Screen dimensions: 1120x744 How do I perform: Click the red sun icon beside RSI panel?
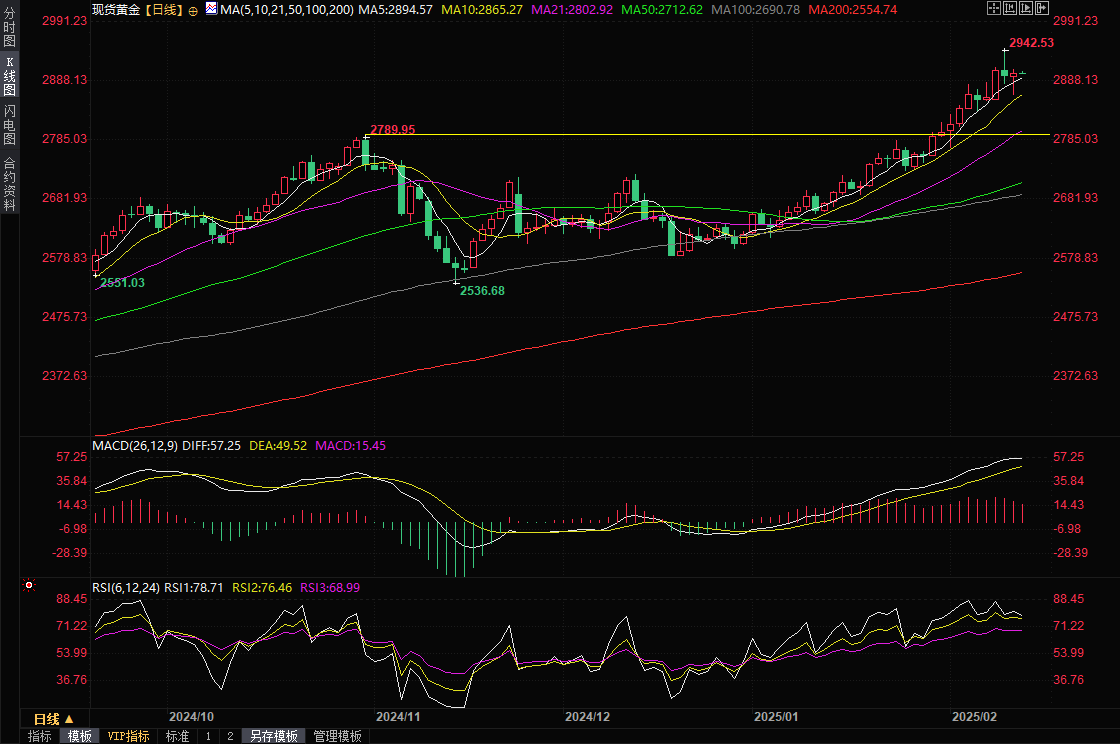(x=29, y=586)
